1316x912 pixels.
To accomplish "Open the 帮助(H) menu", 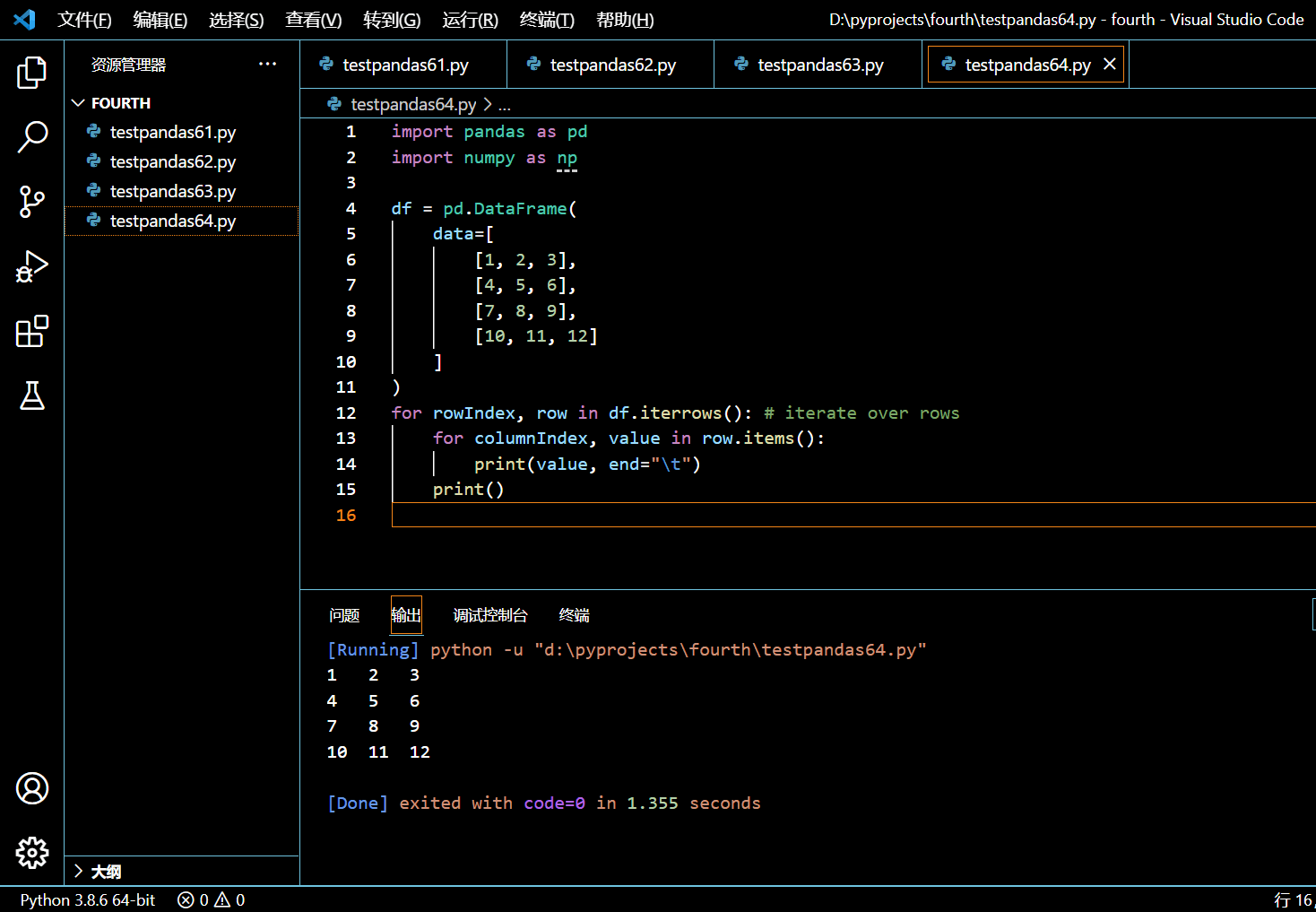I will tap(625, 20).
